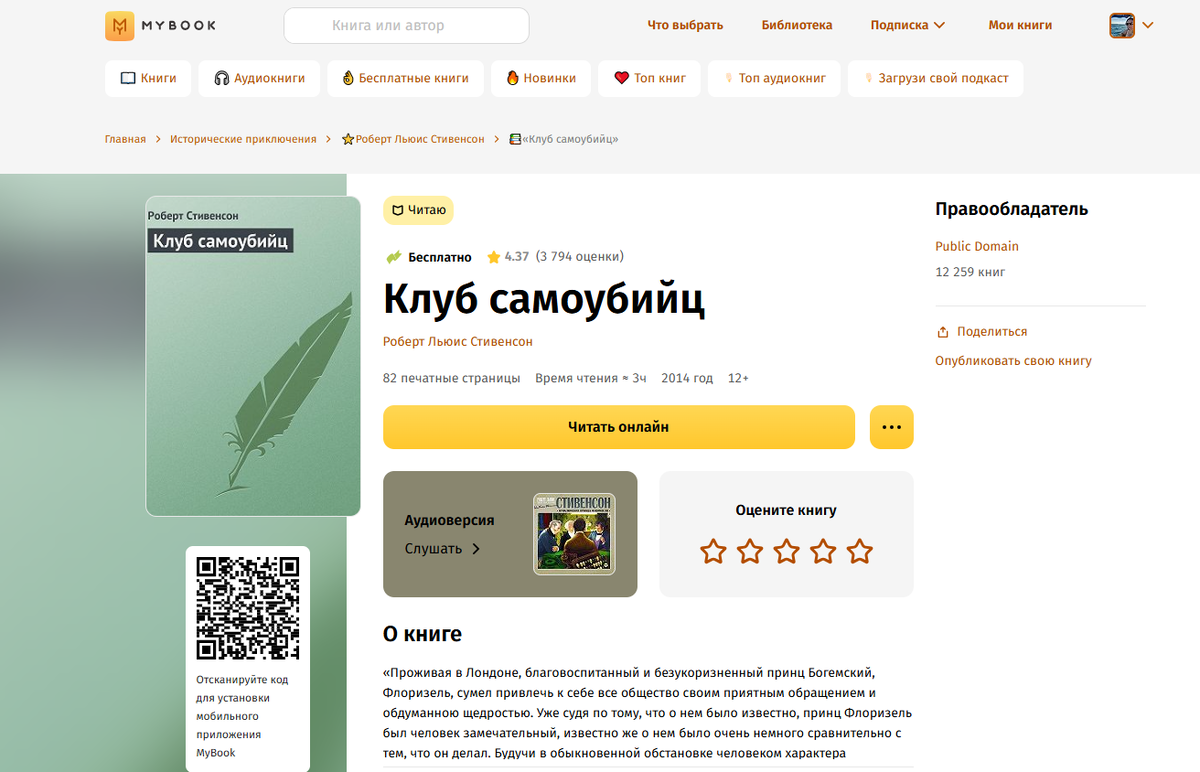Click the rating star icon near 4.37
The image size is (1200, 772).
[x=493, y=257]
